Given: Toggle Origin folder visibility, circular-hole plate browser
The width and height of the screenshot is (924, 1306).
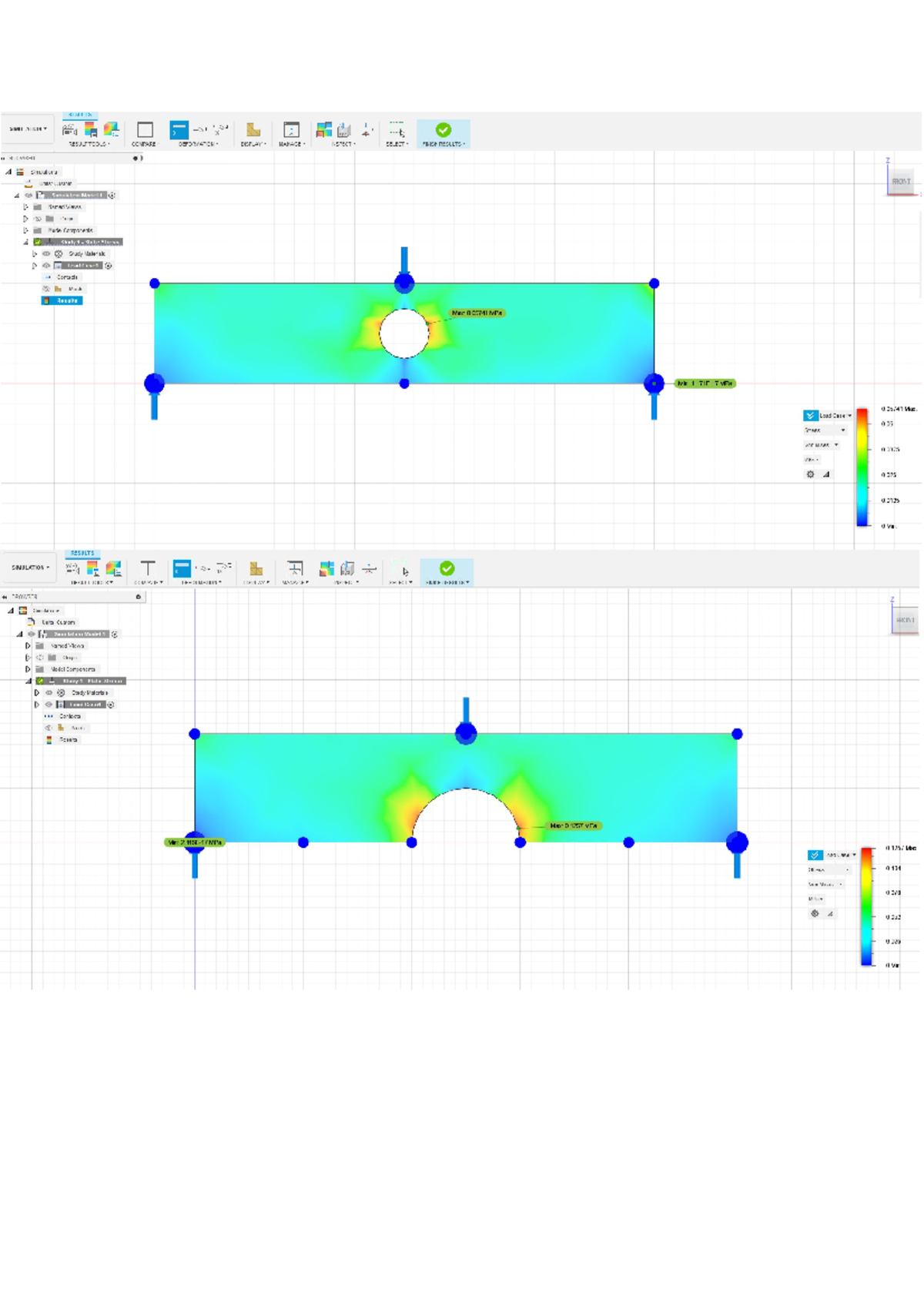Looking at the screenshot, I should [38, 219].
